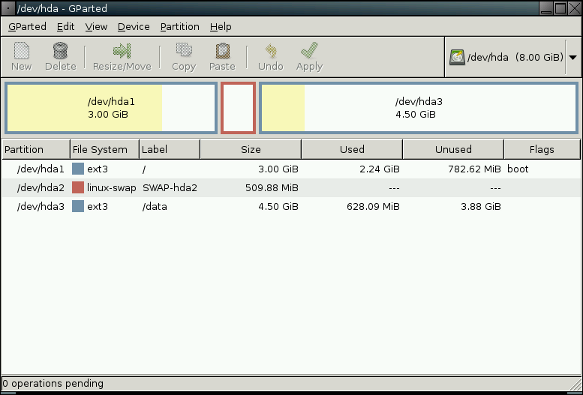Select the /dev/hda3 block in disk graphic
583x395 pixels.
[x=419, y=108]
